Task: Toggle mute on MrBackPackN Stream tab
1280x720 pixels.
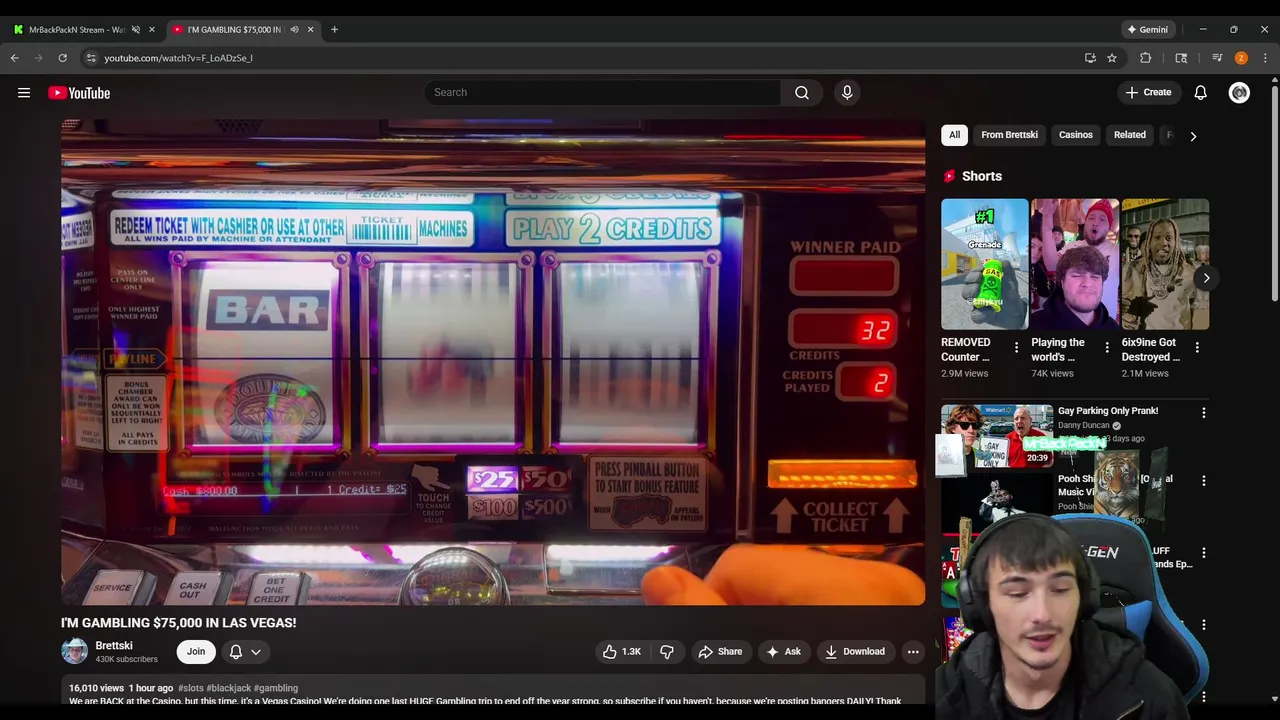Action: coord(136,30)
